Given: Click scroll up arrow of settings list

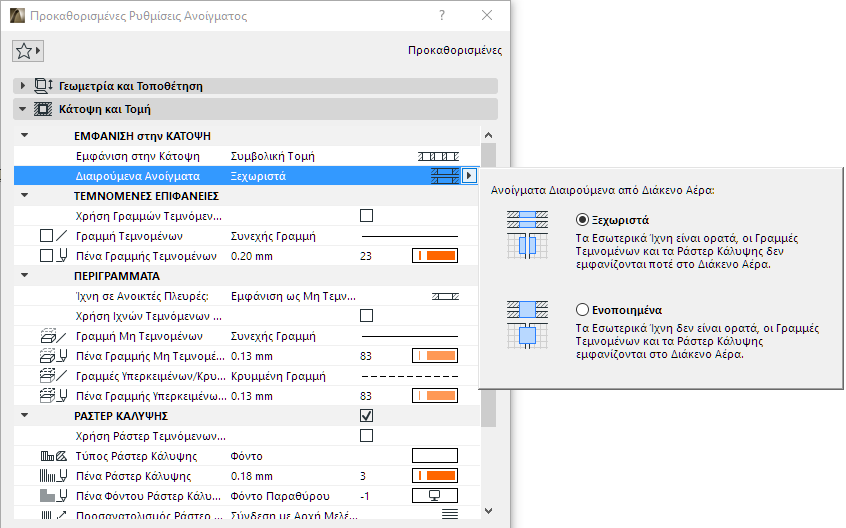Looking at the screenshot, I should [488, 135].
